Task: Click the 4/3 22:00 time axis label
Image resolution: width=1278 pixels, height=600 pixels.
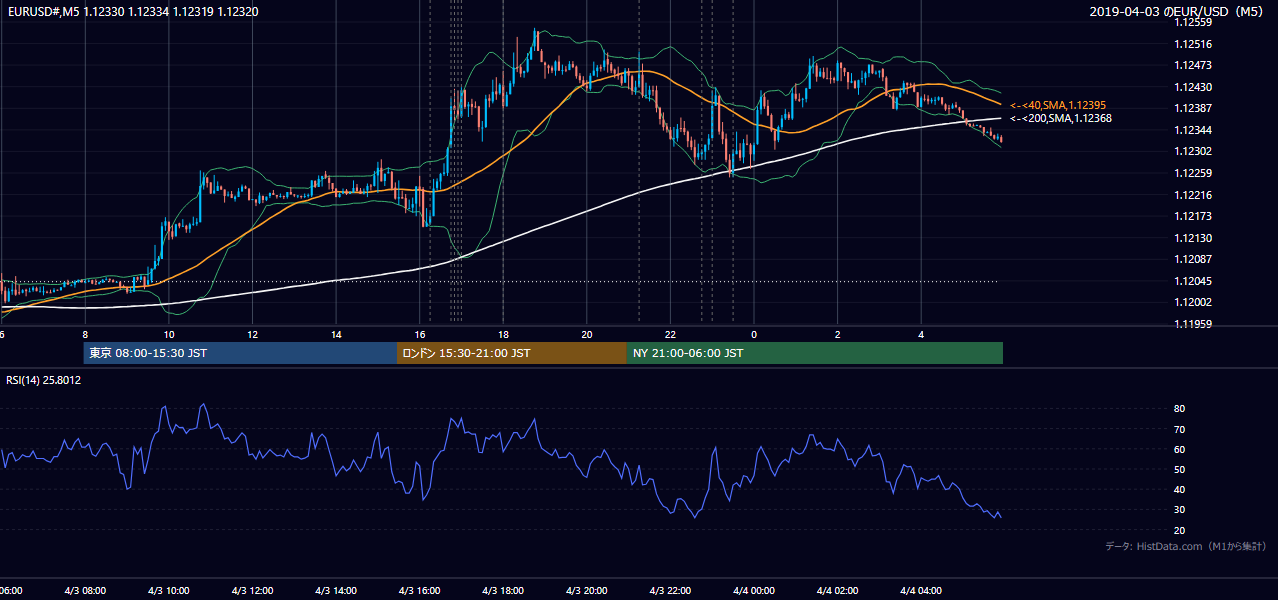Action: point(670,590)
